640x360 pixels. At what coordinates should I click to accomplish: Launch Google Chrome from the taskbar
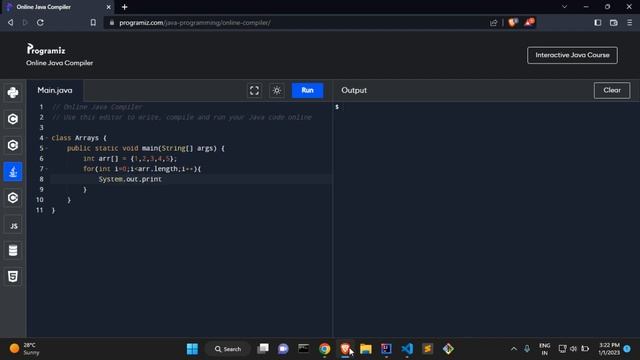coord(324,349)
